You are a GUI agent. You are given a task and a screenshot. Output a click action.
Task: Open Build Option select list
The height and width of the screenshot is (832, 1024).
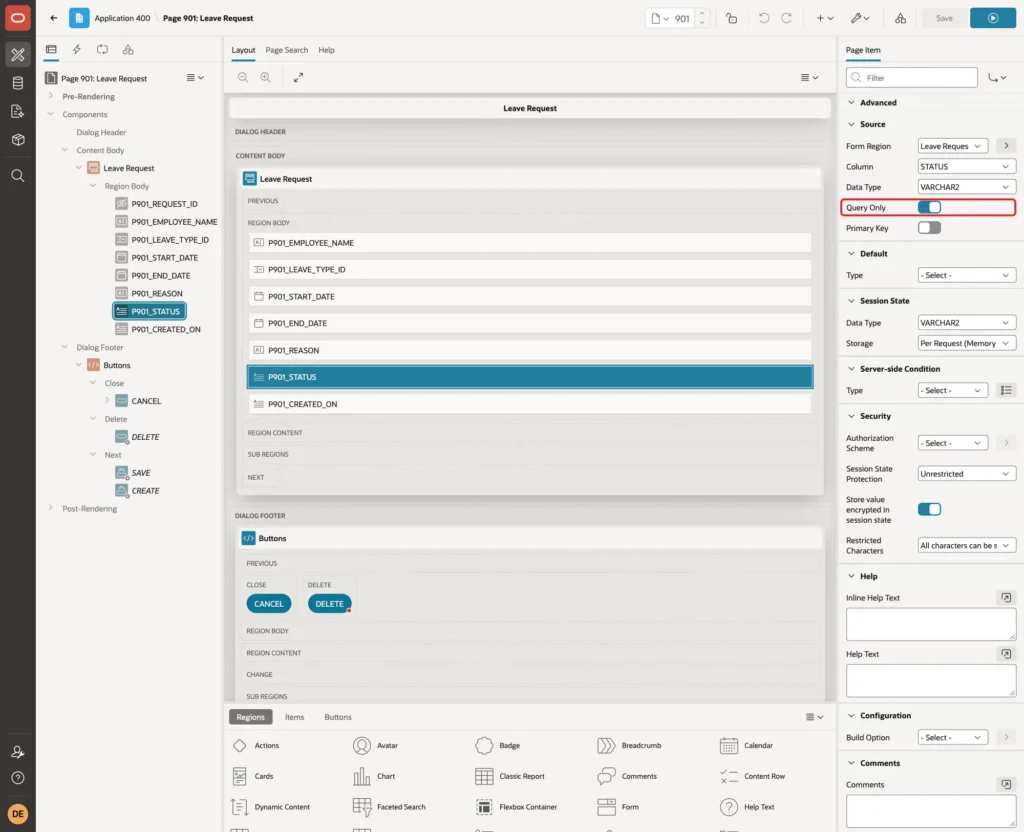tap(953, 737)
